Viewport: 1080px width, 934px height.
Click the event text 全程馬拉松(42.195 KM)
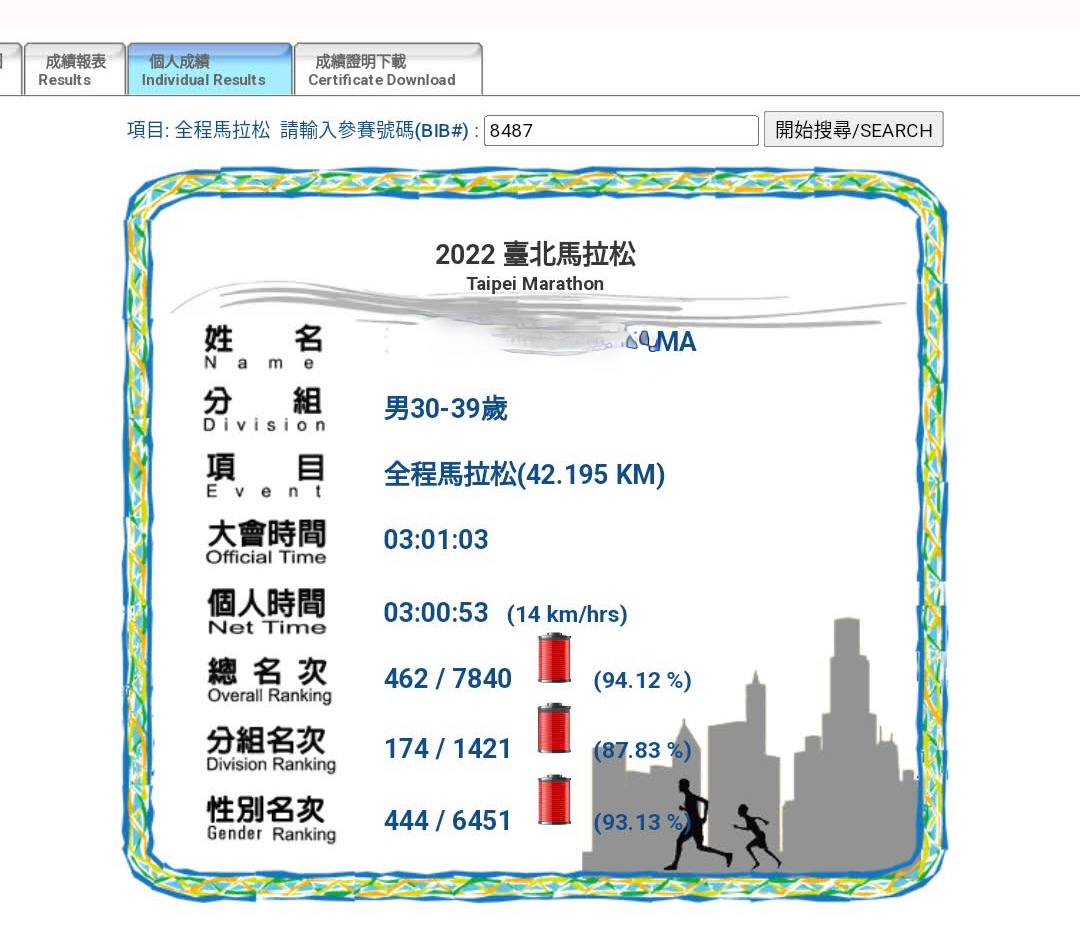524,474
